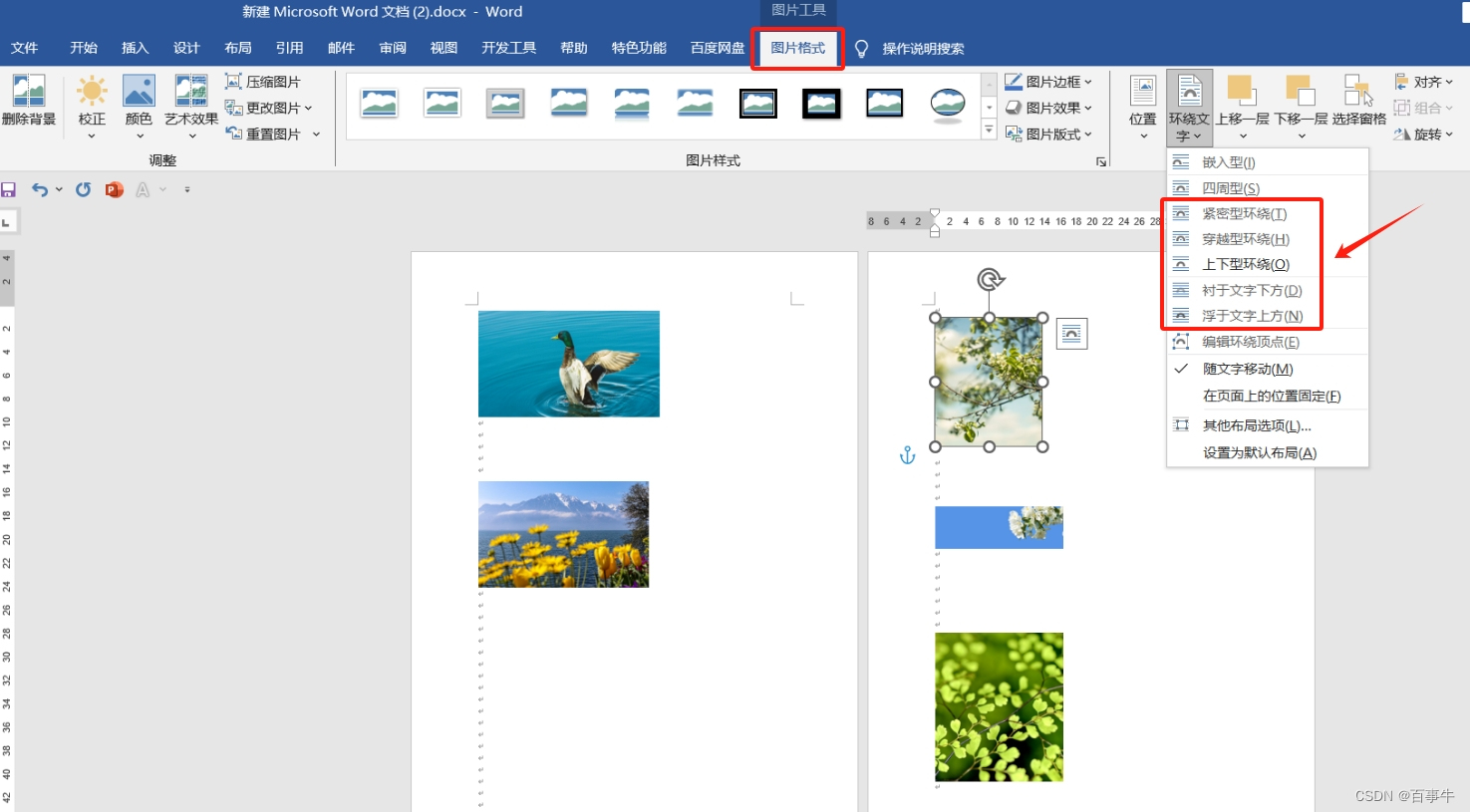The image size is (1470, 812).
Task: Click the tab selector at ruler corner
Action: pyautogui.click(x=7, y=221)
